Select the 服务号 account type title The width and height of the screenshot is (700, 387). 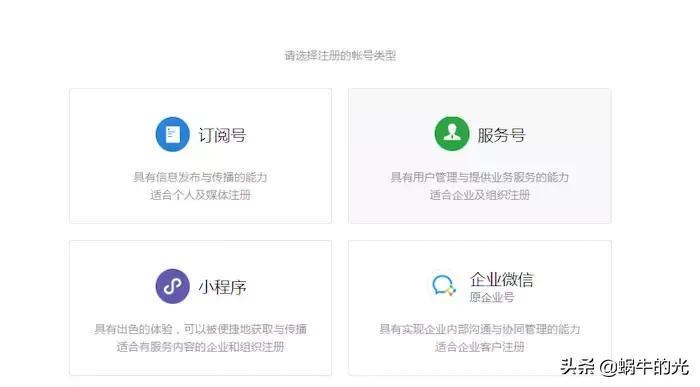501,135
